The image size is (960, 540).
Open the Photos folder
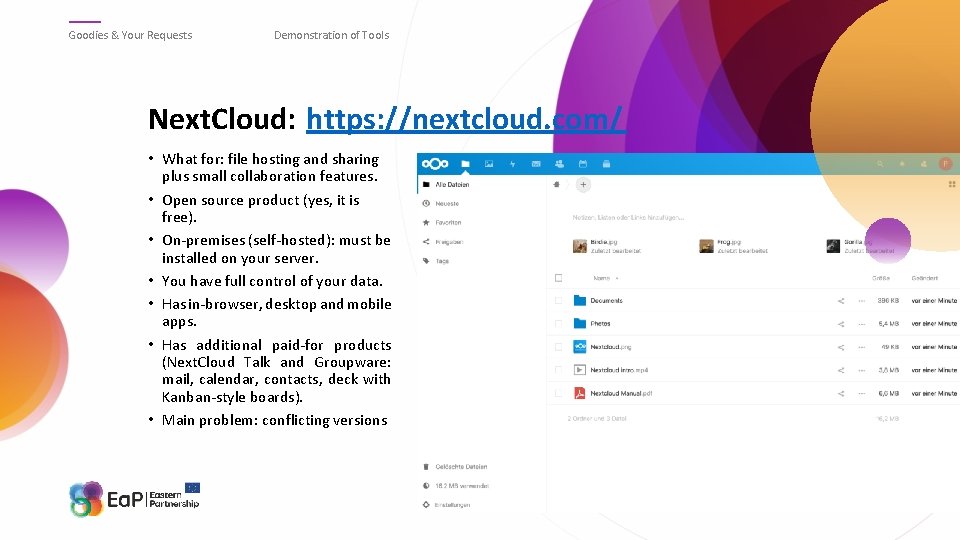pyautogui.click(x=600, y=324)
